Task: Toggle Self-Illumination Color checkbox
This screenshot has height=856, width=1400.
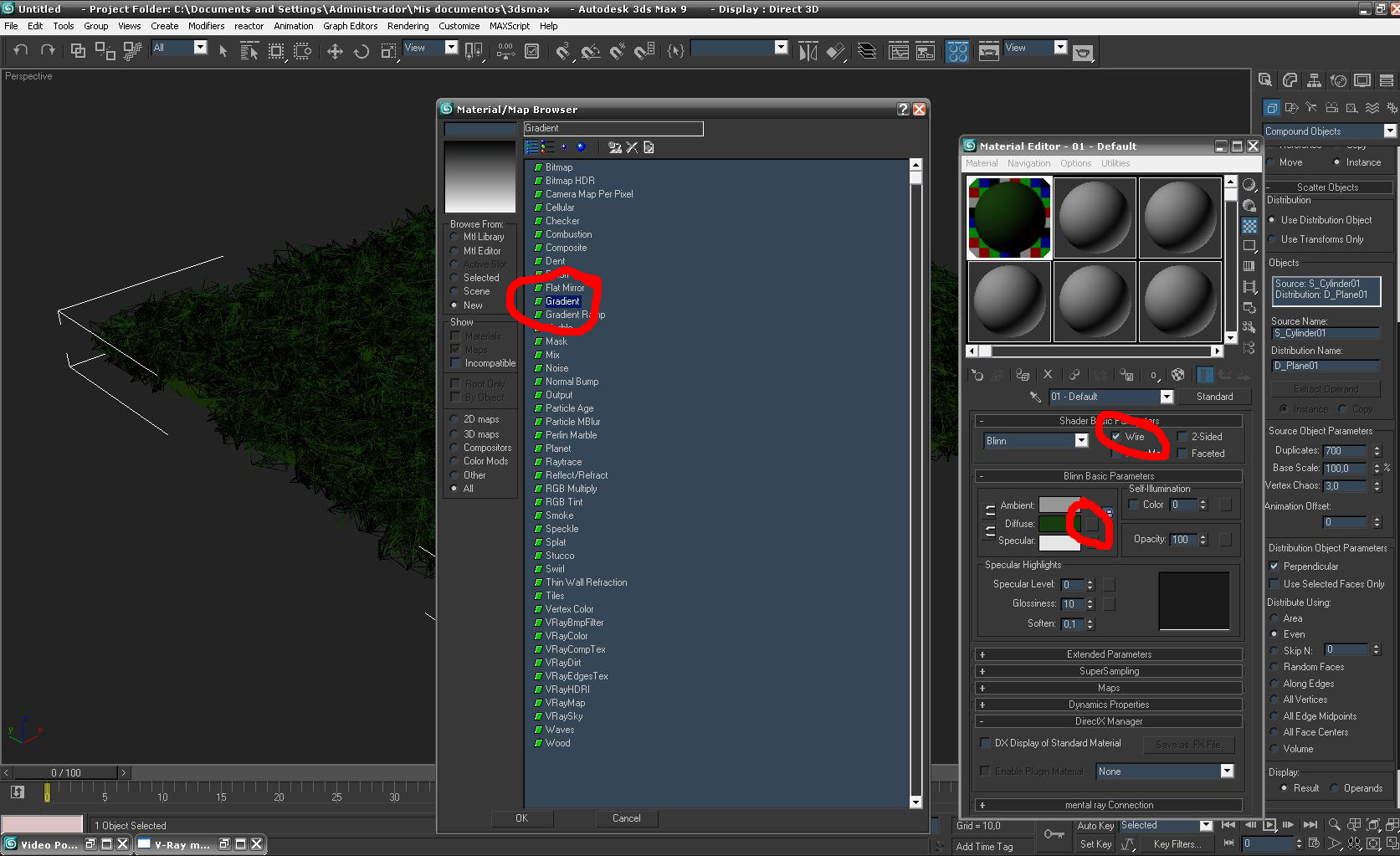Action: [x=1134, y=505]
